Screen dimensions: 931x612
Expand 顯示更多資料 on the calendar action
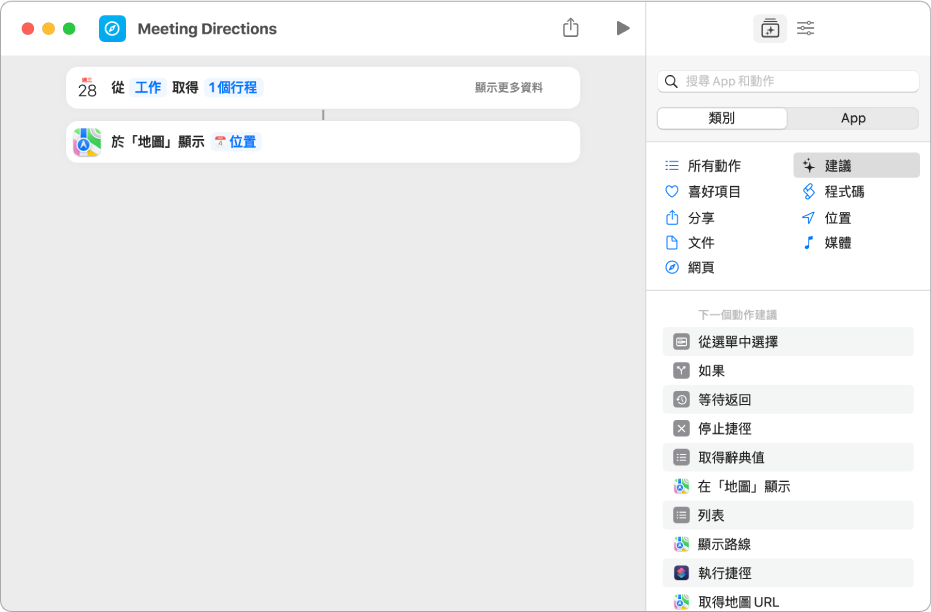(508, 88)
